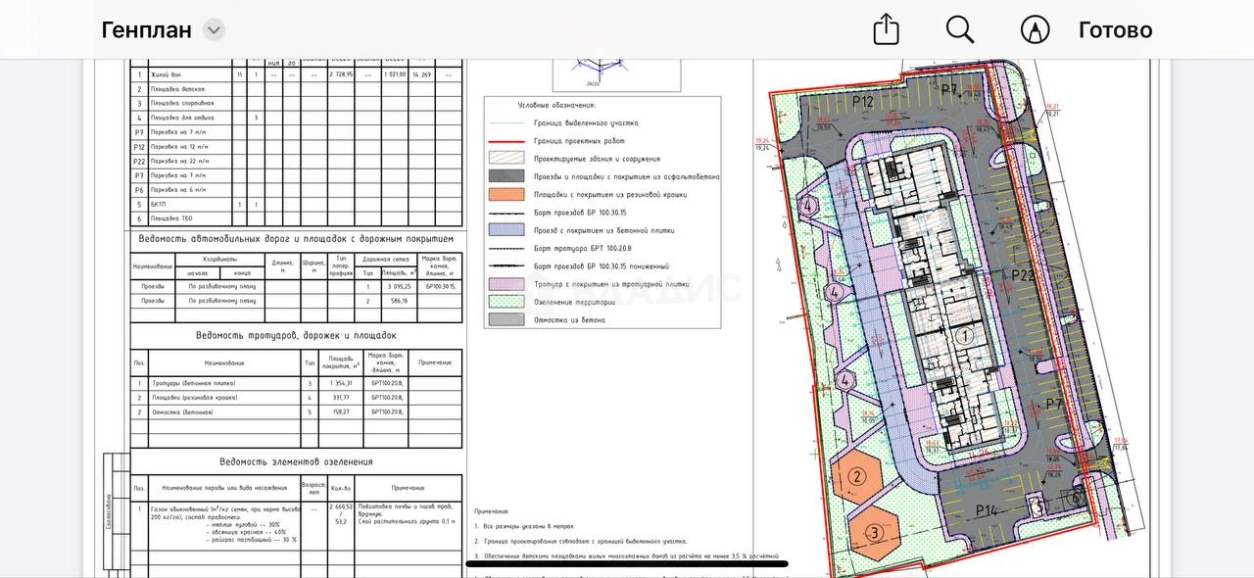Tap the Генплан document title
Image resolution: width=1254 pixels, height=578 pixels.
point(146,30)
